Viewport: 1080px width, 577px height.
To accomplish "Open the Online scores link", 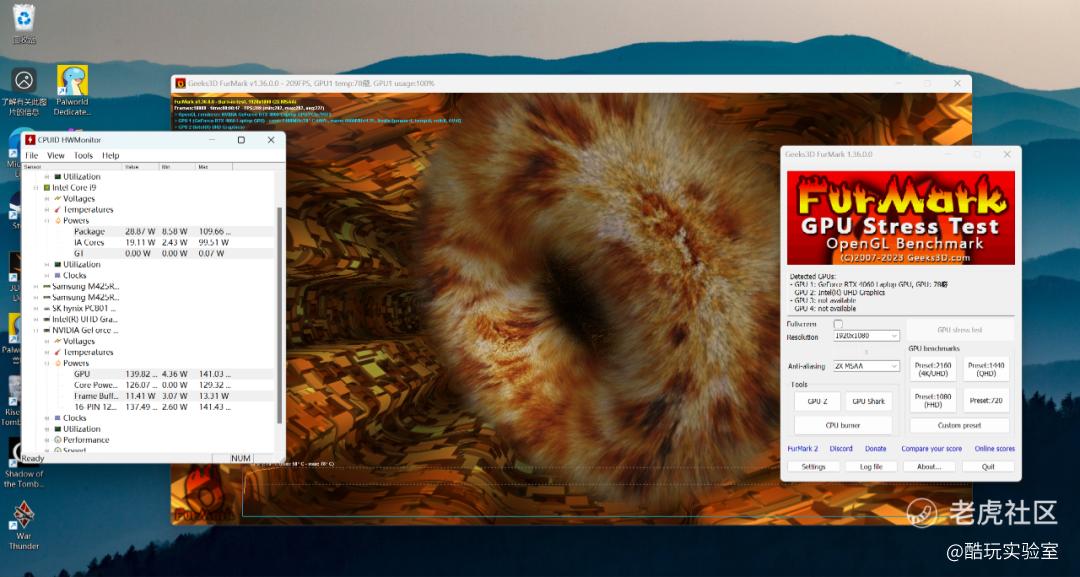I will point(995,449).
